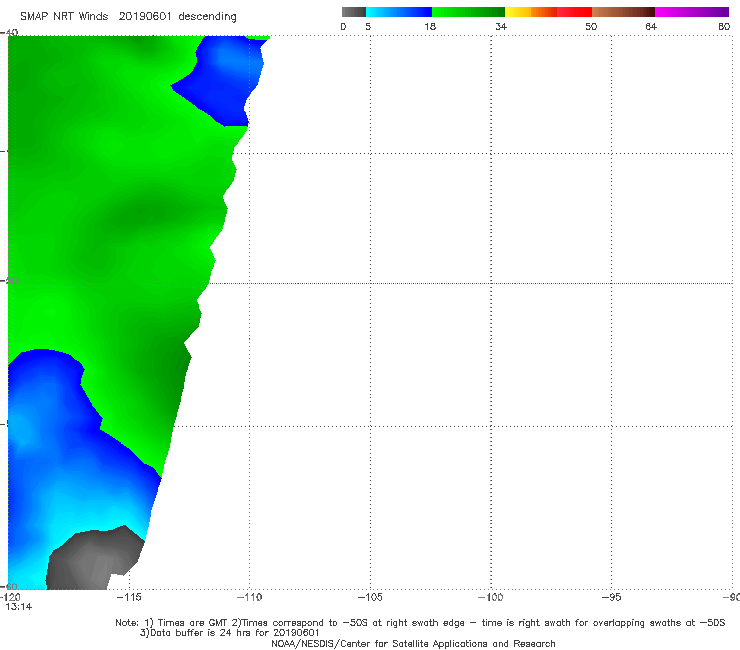Click the colorbar label '50'
The height and width of the screenshot is (650, 740).
pyautogui.click(x=591, y=27)
